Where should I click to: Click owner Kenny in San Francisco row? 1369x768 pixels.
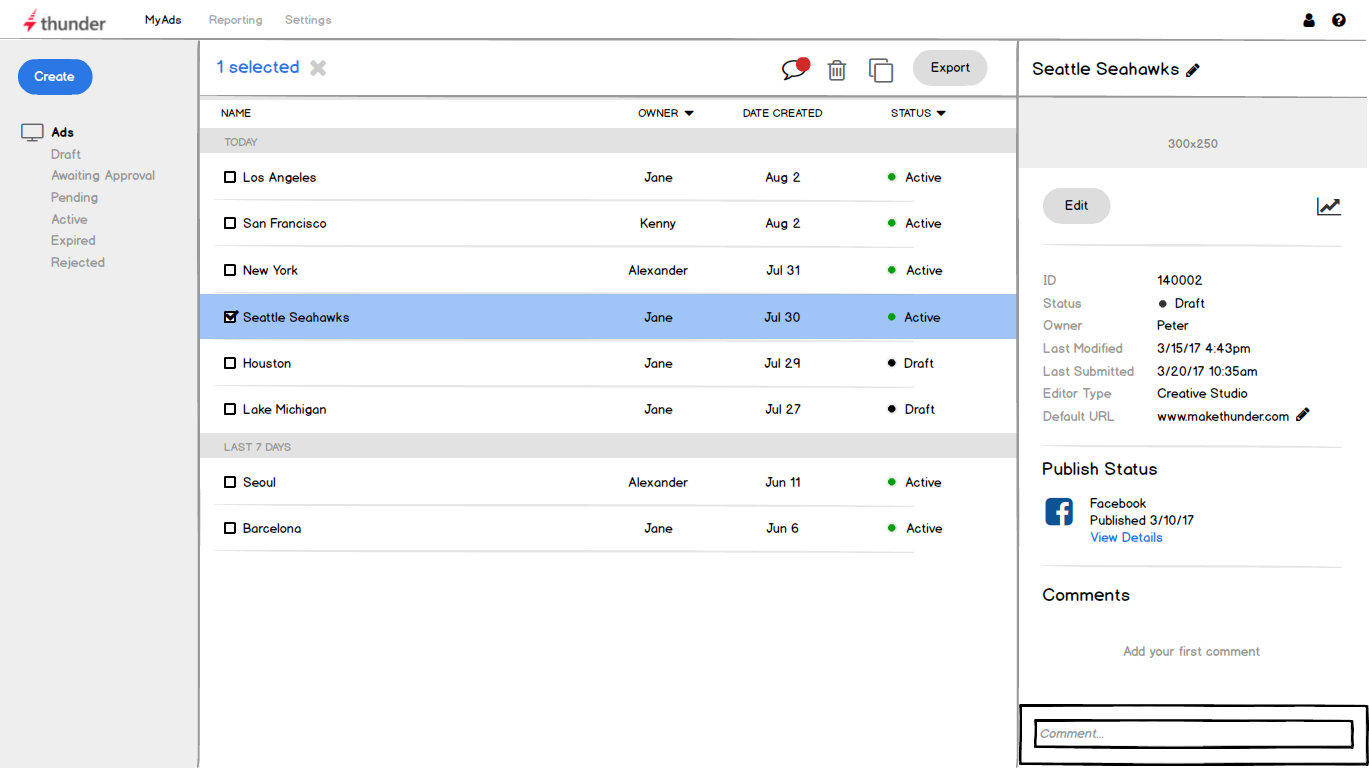click(x=658, y=223)
